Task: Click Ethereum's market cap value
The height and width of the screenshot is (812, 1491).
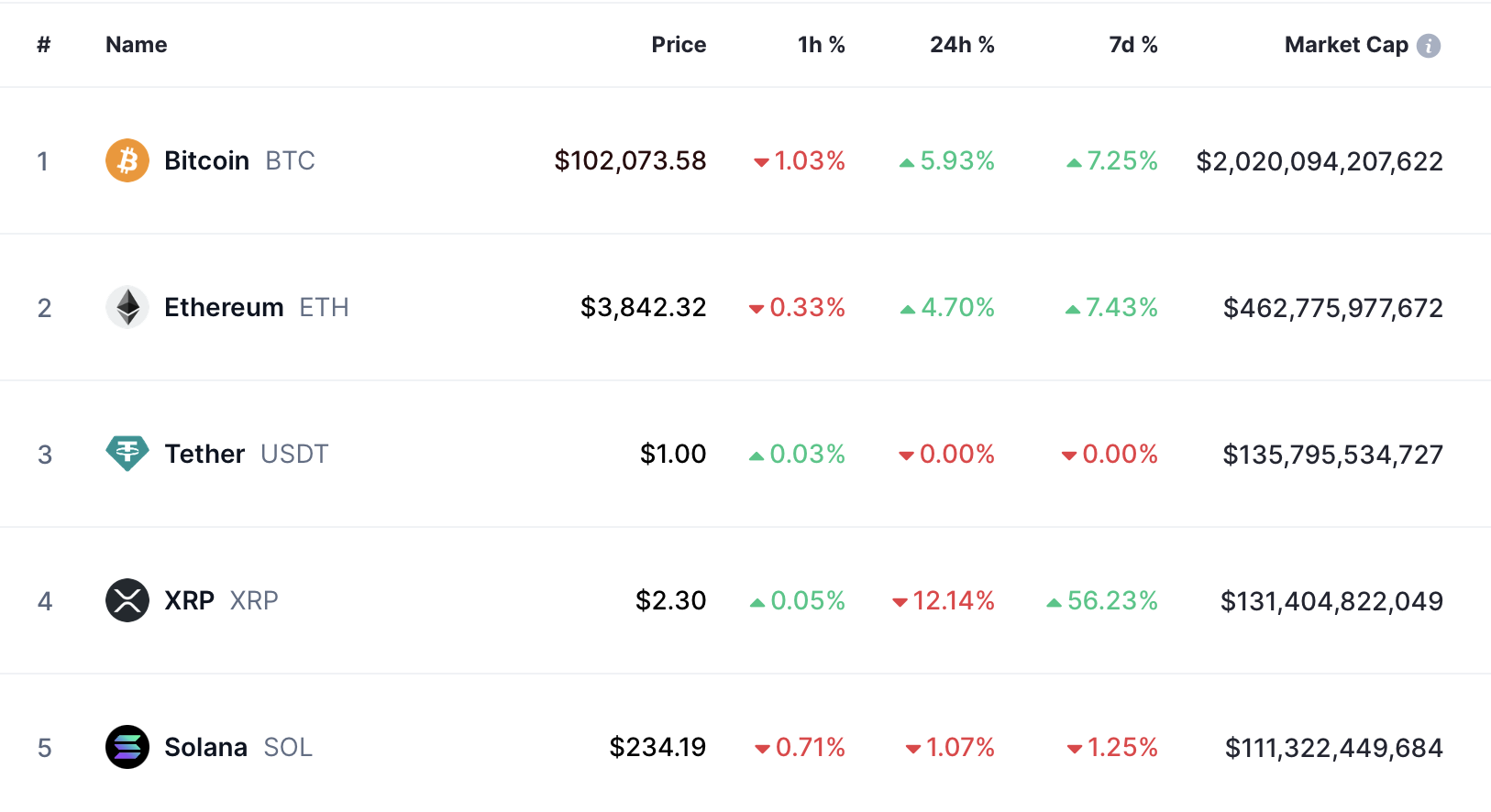Action: [x=1332, y=308]
